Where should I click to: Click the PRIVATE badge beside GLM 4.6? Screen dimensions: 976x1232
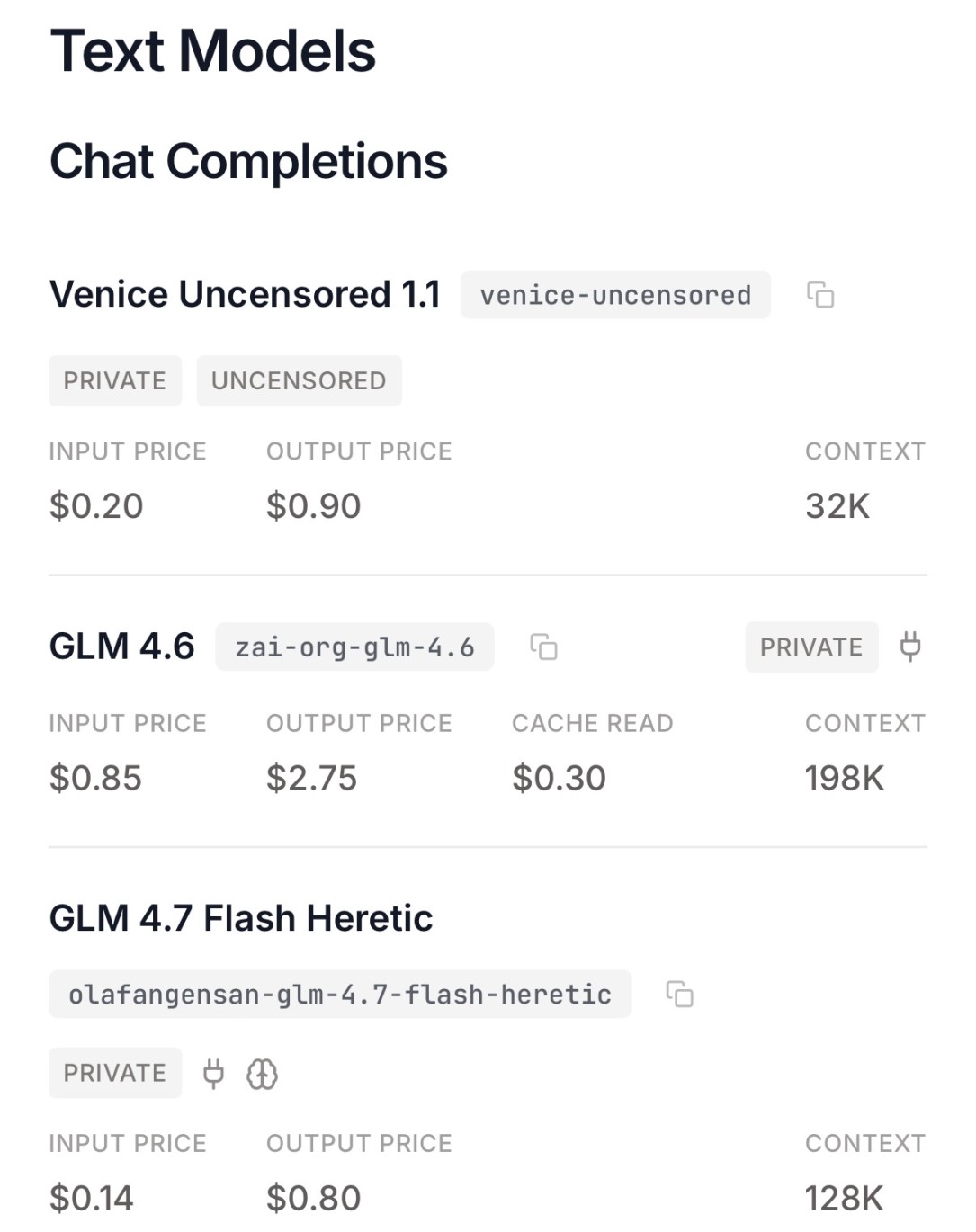(811, 647)
